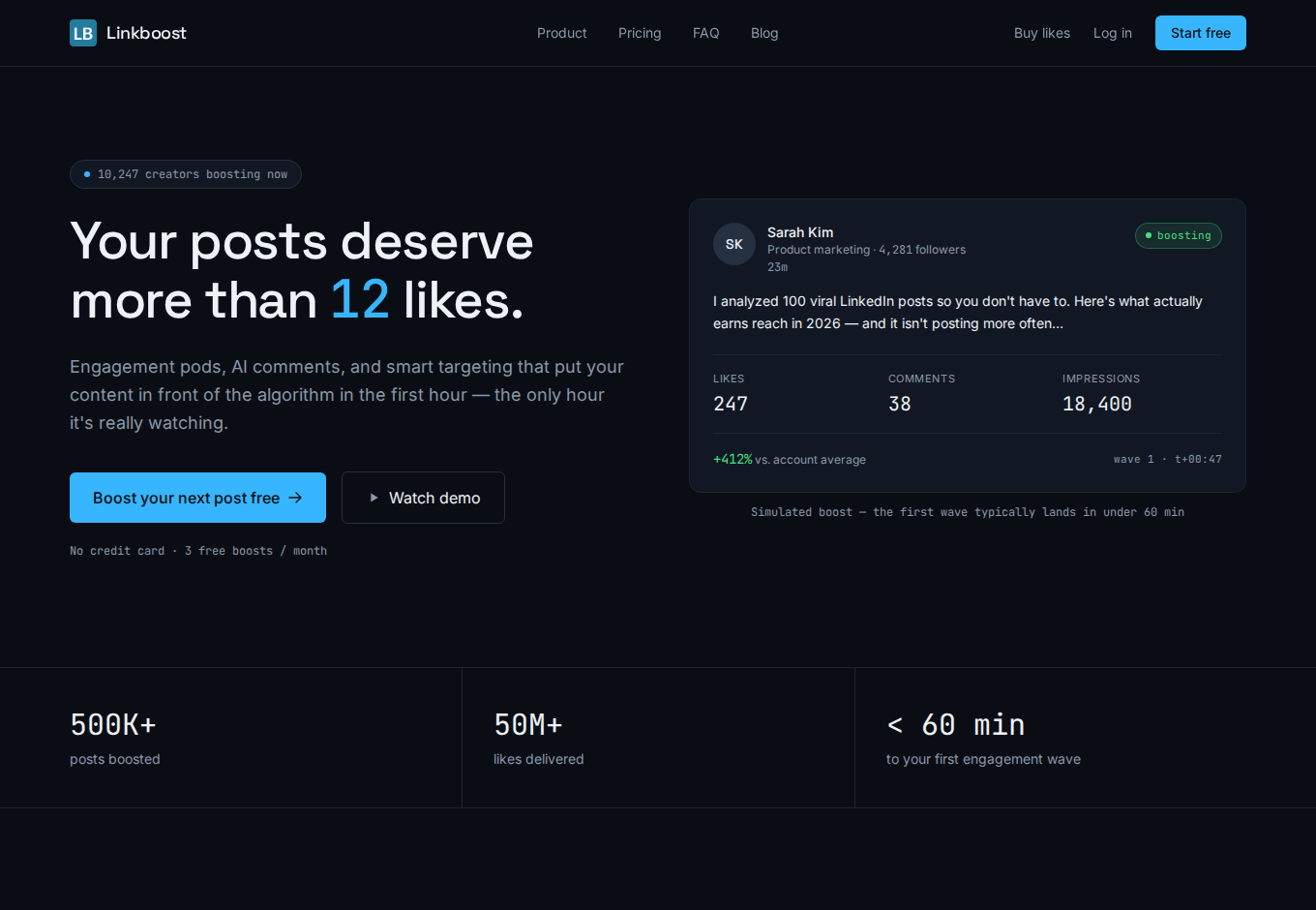Open the Pricing nav item

pyautogui.click(x=640, y=33)
